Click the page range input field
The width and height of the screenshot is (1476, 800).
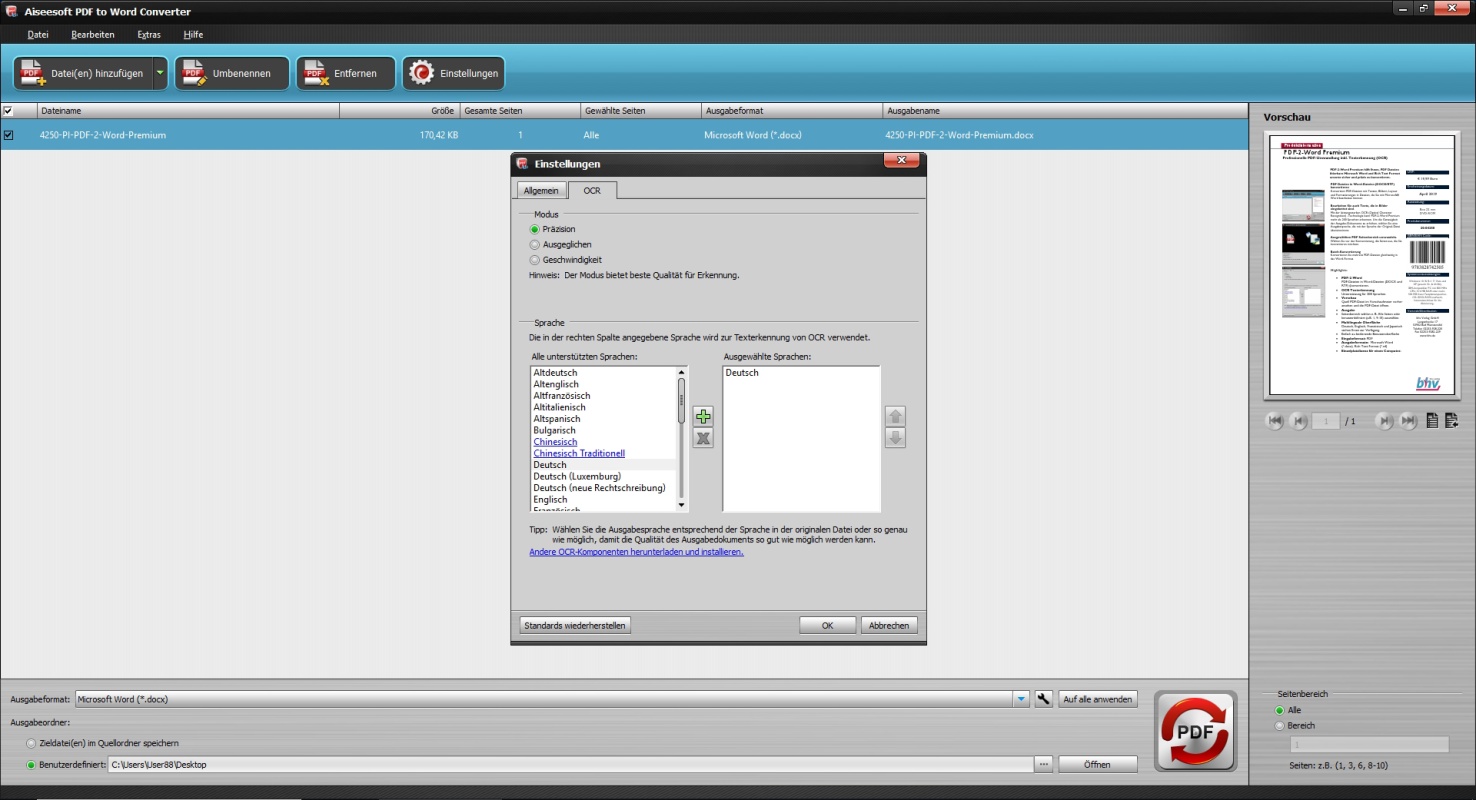(1368, 744)
